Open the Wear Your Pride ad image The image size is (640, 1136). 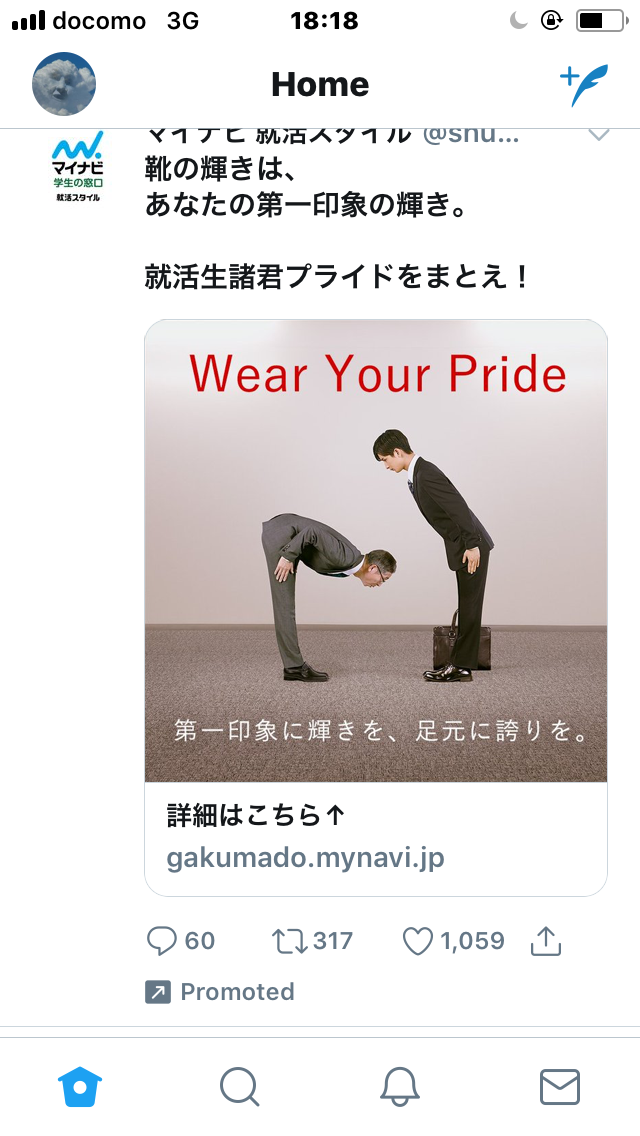point(376,551)
